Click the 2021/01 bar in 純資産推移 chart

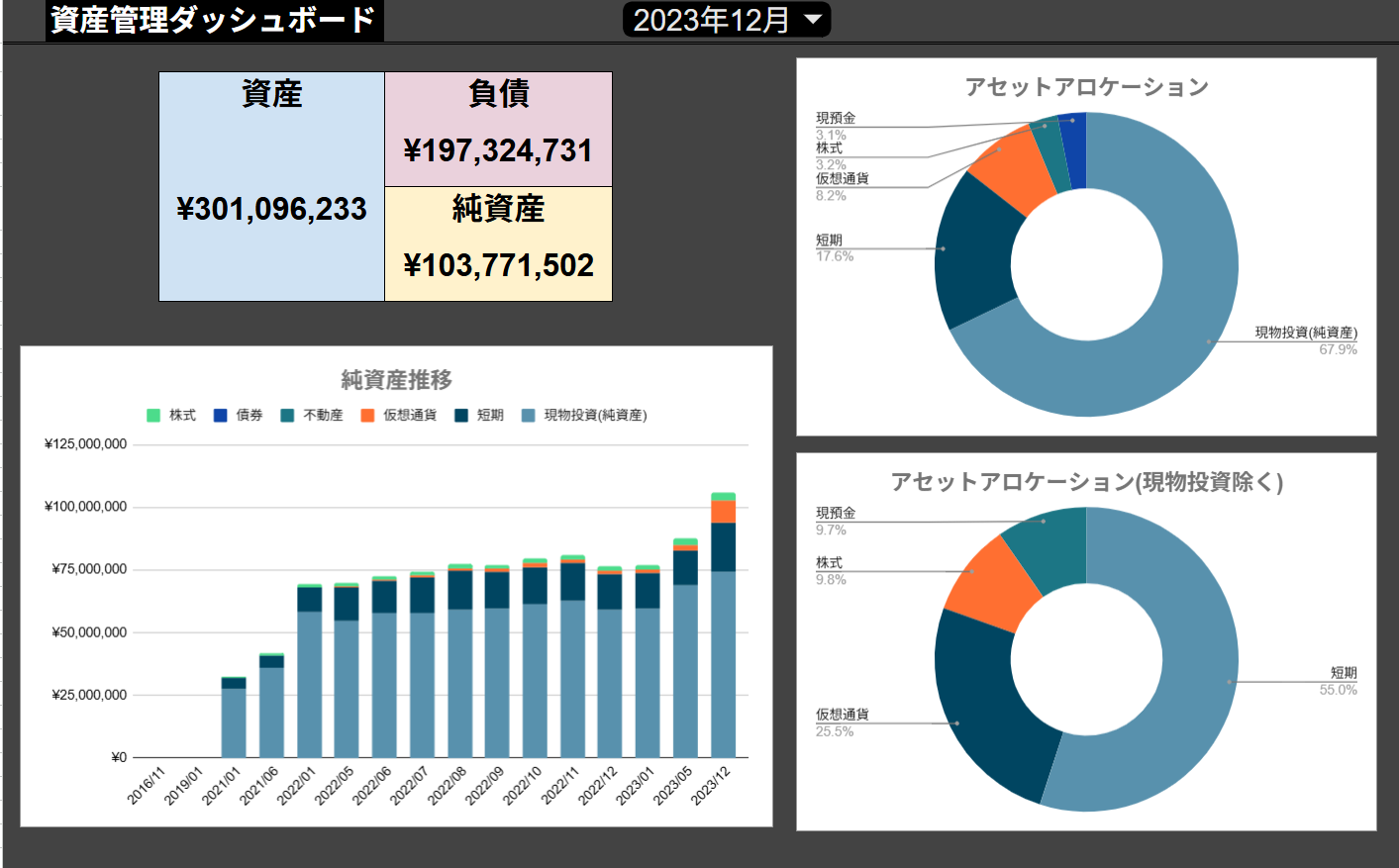pyautogui.click(x=234, y=718)
